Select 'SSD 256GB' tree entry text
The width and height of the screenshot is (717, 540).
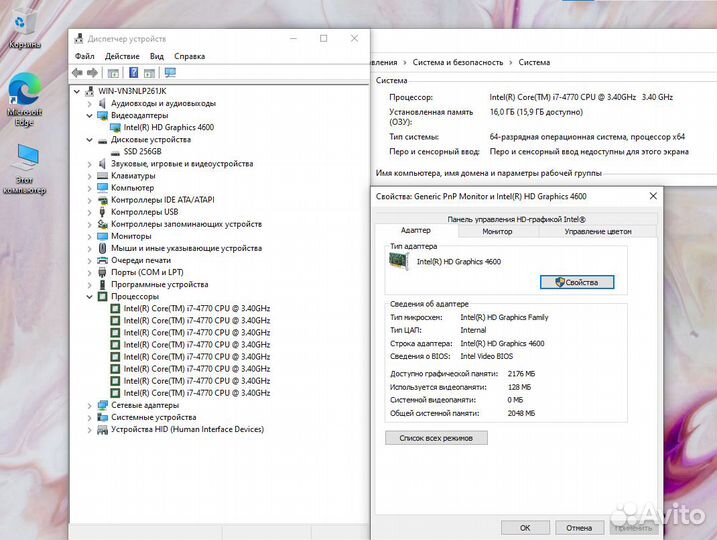[142, 152]
